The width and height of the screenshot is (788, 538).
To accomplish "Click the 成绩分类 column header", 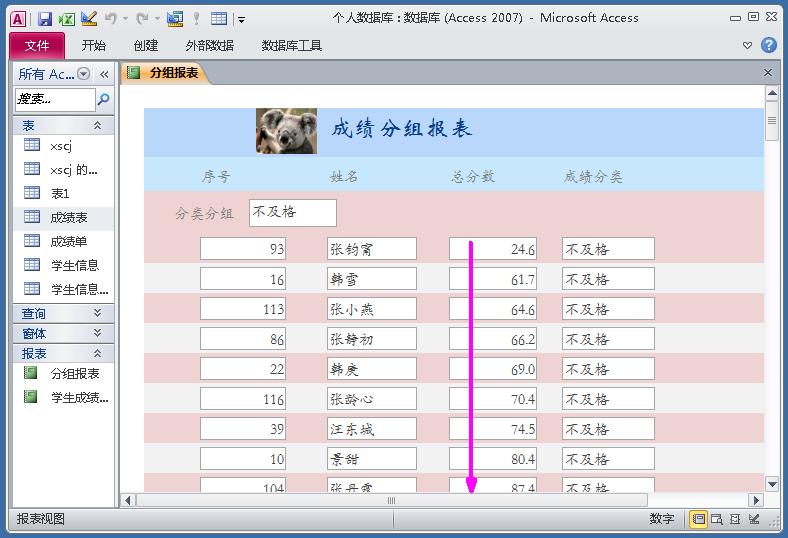I will pyautogui.click(x=593, y=176).
